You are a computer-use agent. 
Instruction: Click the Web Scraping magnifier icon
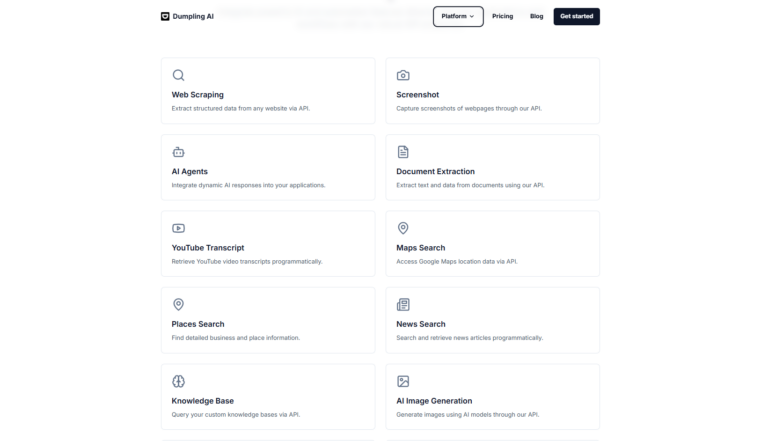178,75
